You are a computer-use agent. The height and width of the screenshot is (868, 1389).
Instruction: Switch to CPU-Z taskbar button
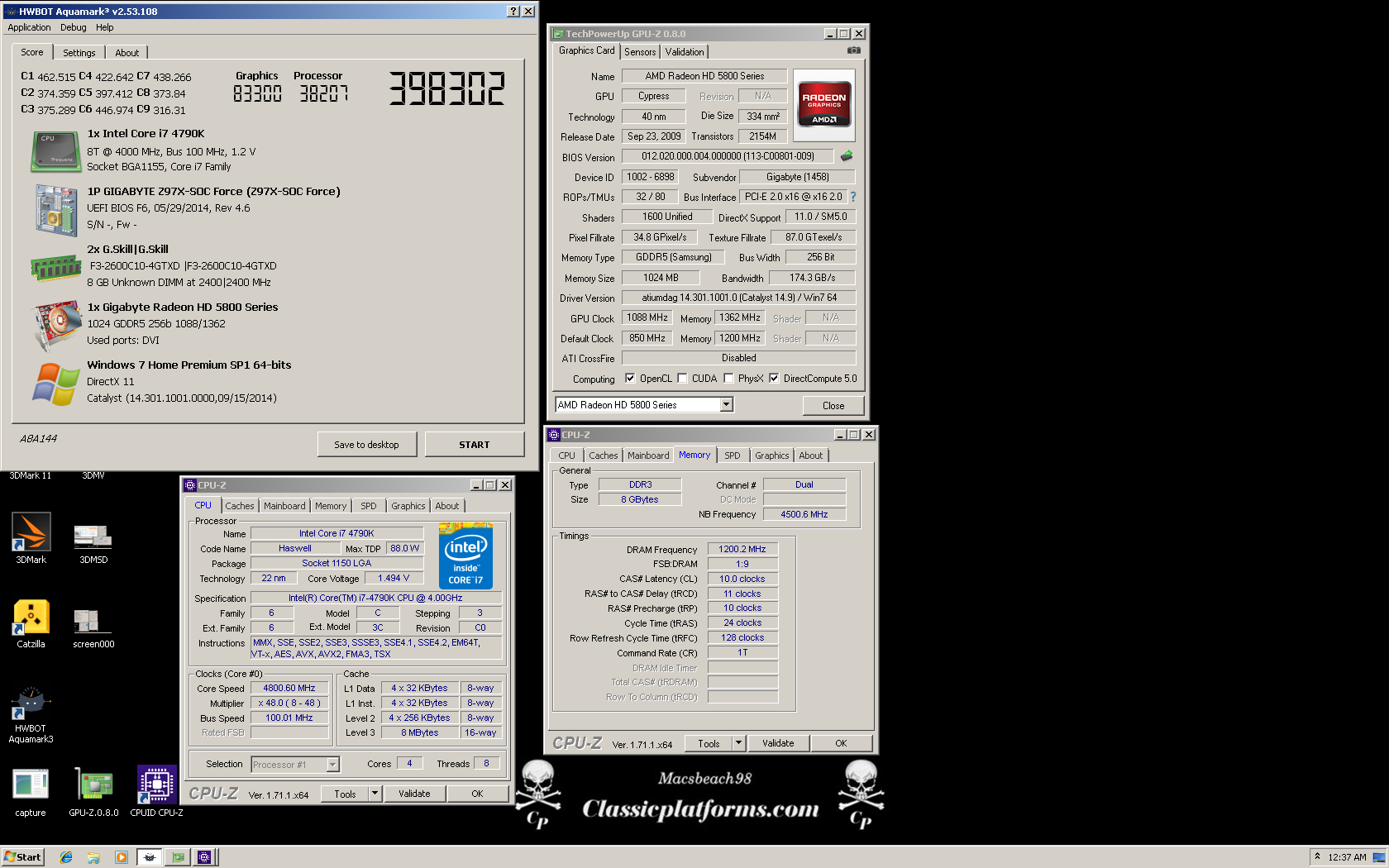coord(204,857)
